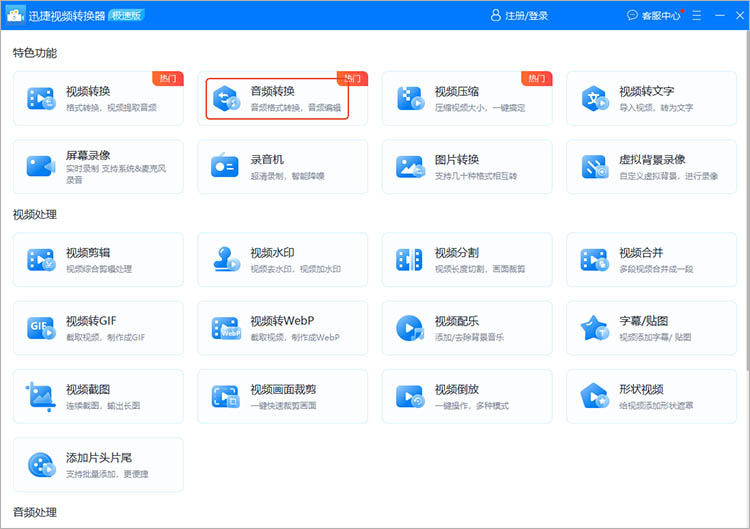Click the 热门 badge on 视频压缩

[x=537, y=78]
